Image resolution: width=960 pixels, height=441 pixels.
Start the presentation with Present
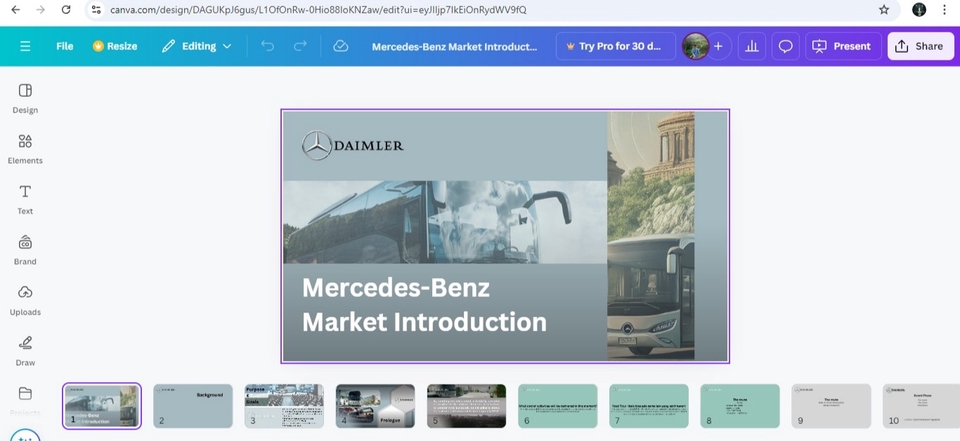coord(843,46)
